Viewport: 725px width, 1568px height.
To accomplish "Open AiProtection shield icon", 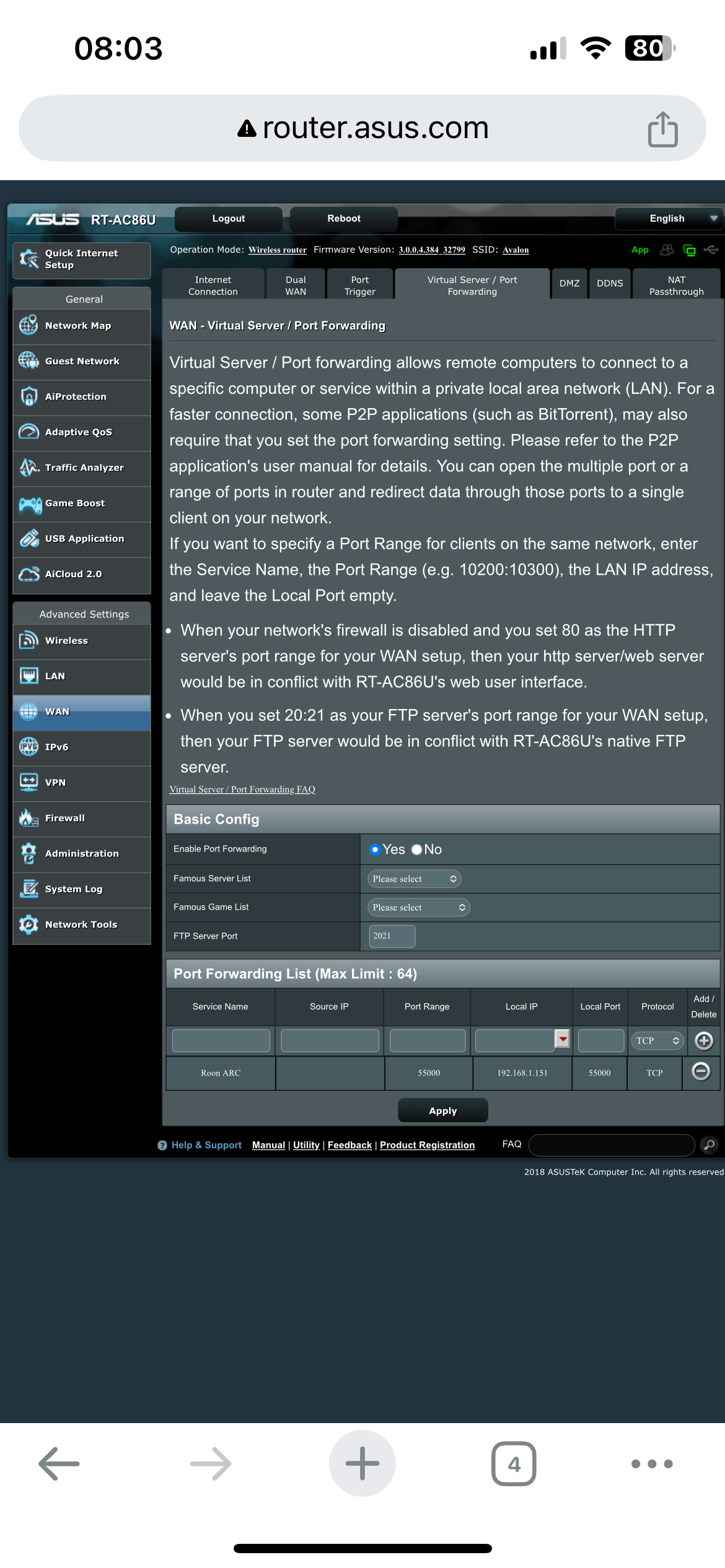I will (29, 396).
